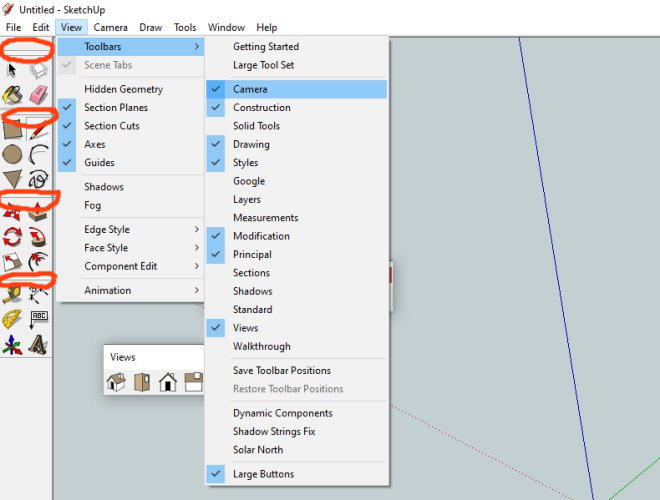Open the Camera menu
The width and height of the screenshot is (660, 500).
(x=110, y=27)
